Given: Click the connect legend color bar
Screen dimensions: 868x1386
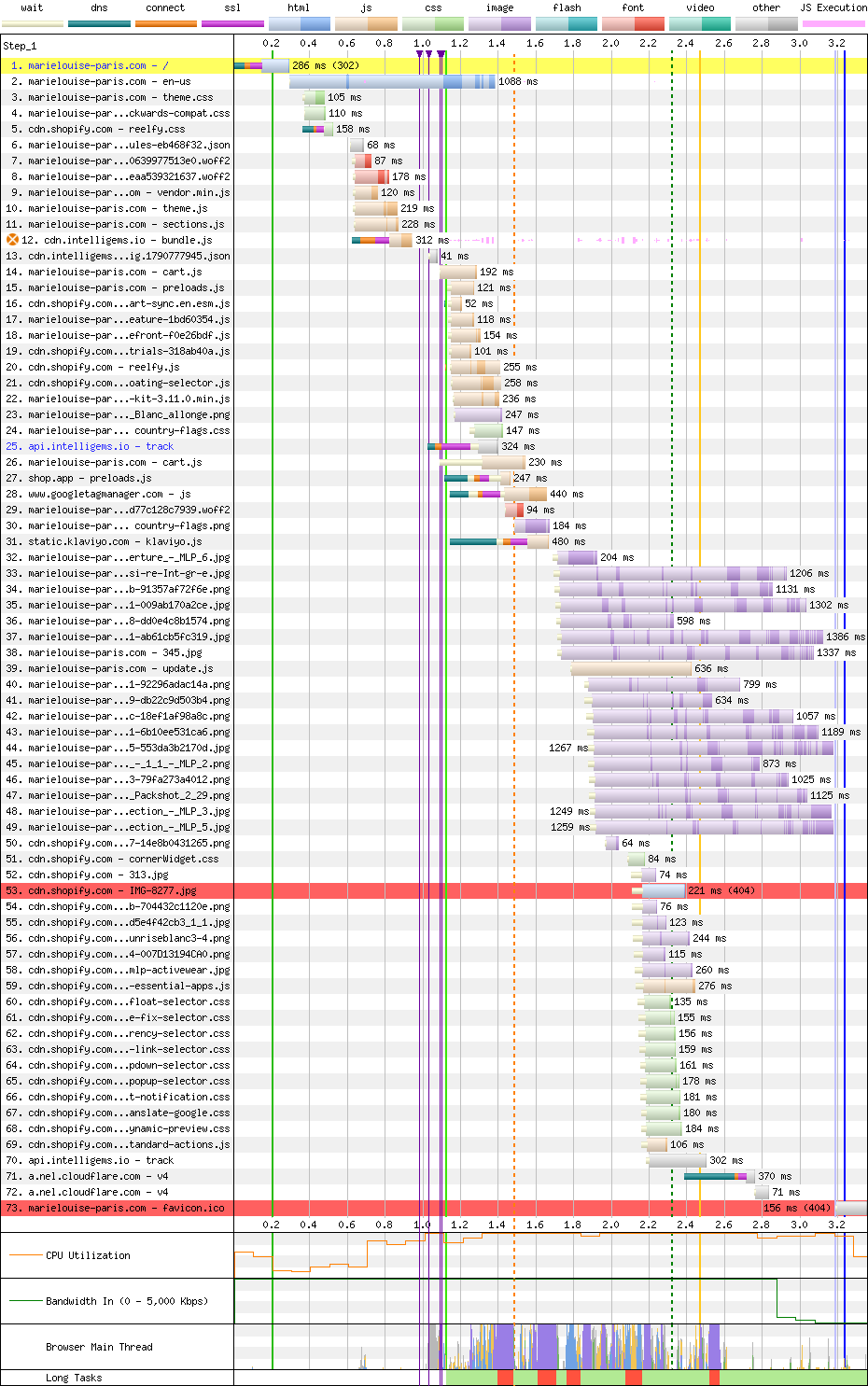Looking at the screenshot, I should coord(166,23).
